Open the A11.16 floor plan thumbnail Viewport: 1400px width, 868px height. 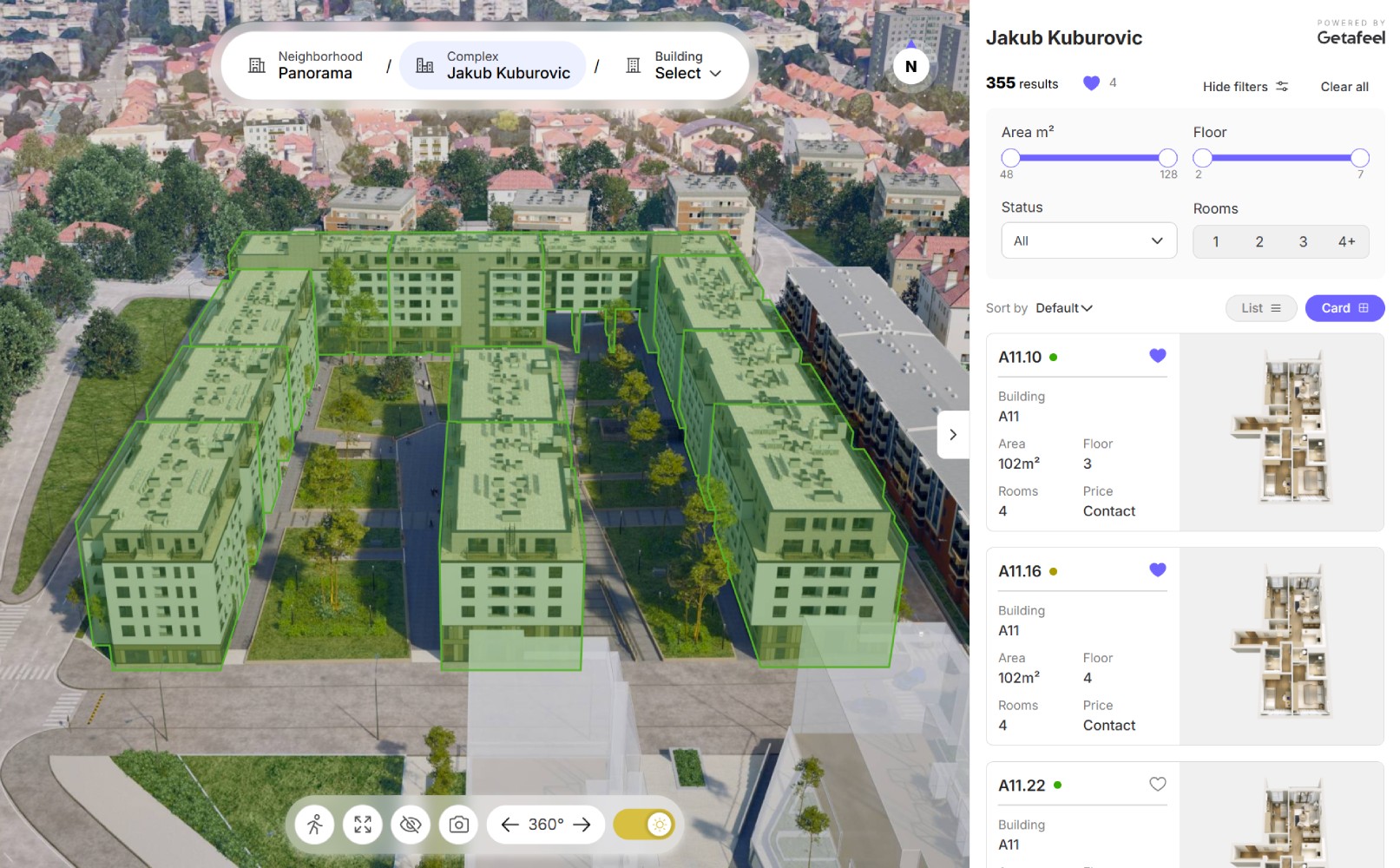coord(1282,647)
